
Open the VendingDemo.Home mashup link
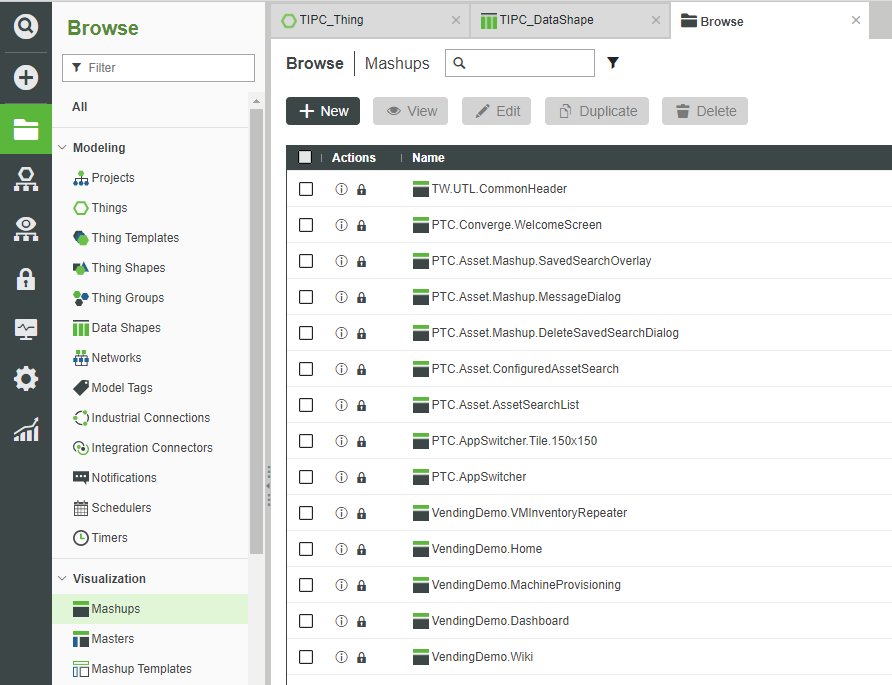[486, 549]
